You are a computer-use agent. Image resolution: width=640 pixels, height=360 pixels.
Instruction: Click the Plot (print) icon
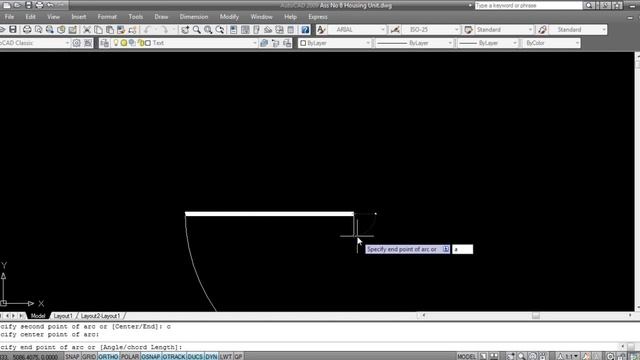[27, 29]
